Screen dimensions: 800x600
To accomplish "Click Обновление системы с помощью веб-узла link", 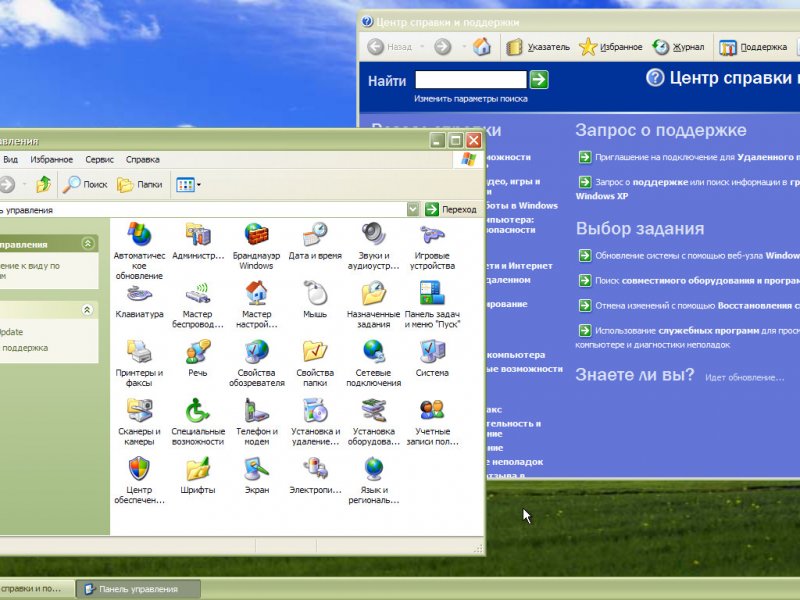I will [x=689, y=256].
